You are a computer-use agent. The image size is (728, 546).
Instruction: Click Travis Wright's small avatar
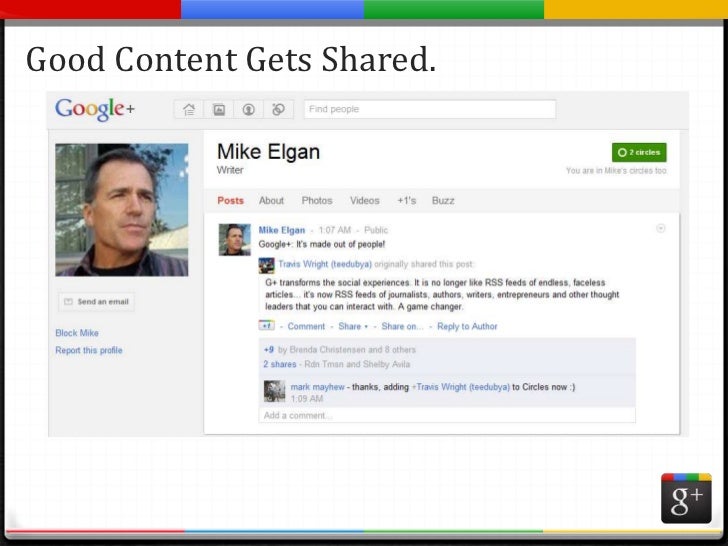pos(266,266)
